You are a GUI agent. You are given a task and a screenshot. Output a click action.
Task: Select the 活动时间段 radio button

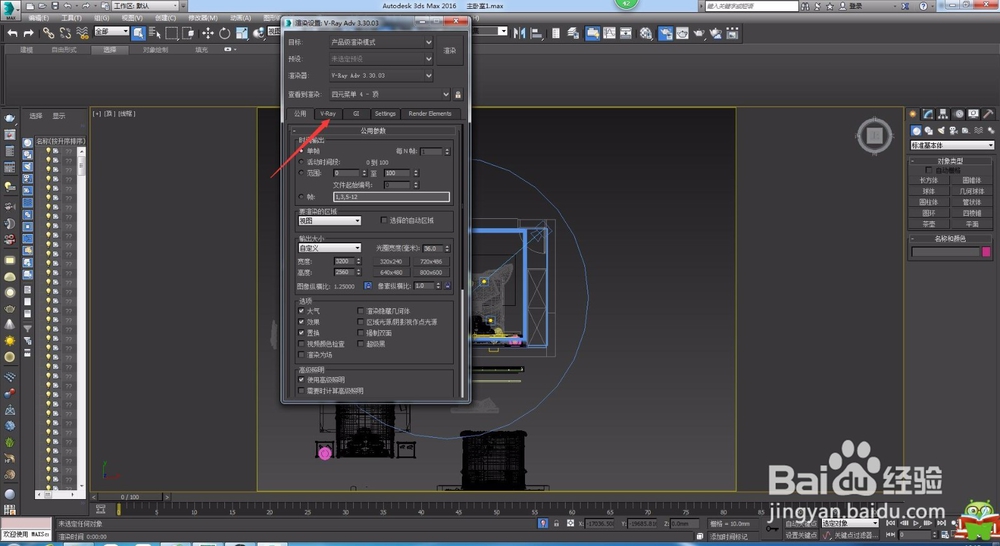click(302, 162)
